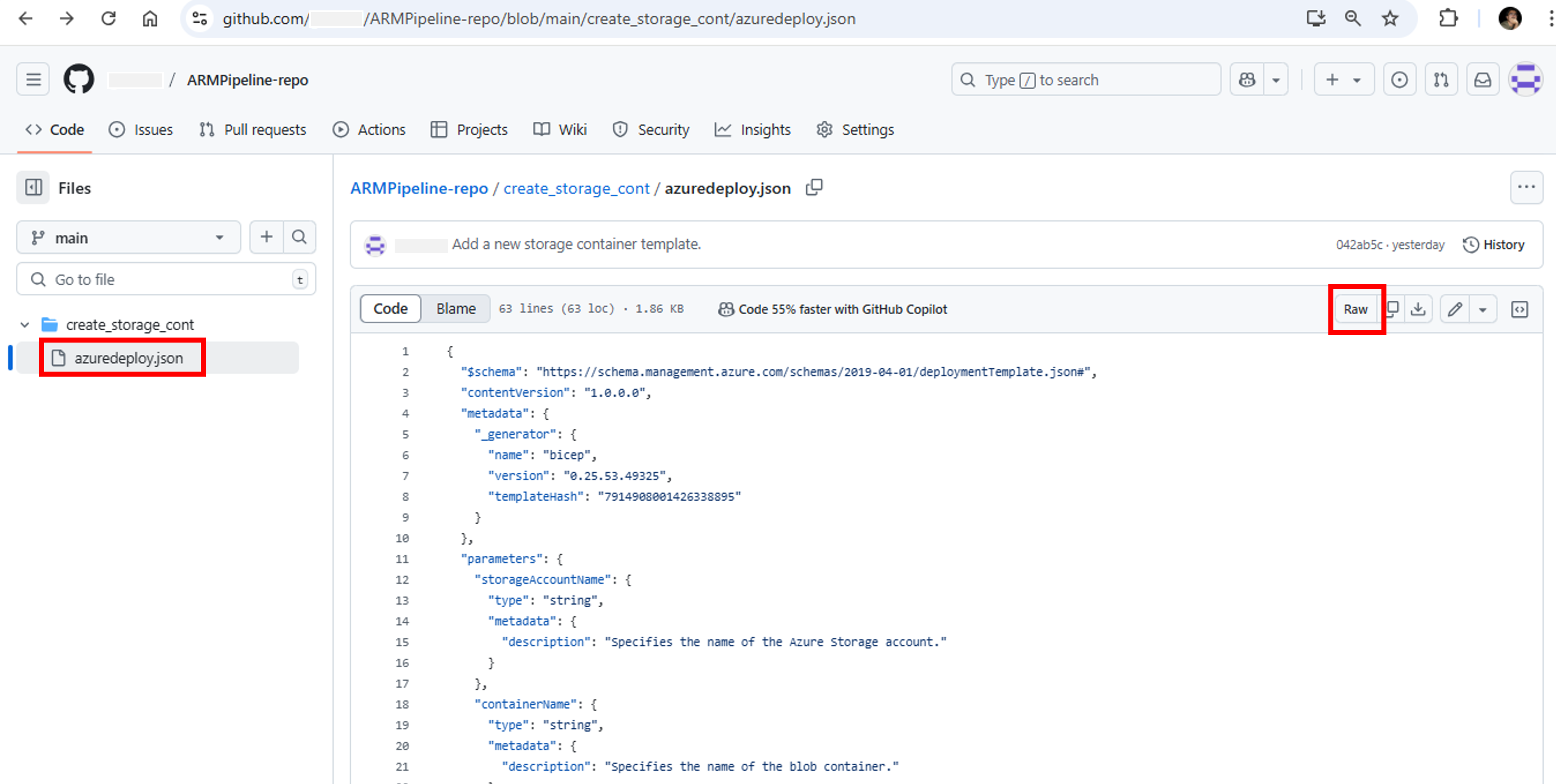1556x784 pixels.
Task: Copy the azuredeploy.json file path icon
Action: point(814,188)
